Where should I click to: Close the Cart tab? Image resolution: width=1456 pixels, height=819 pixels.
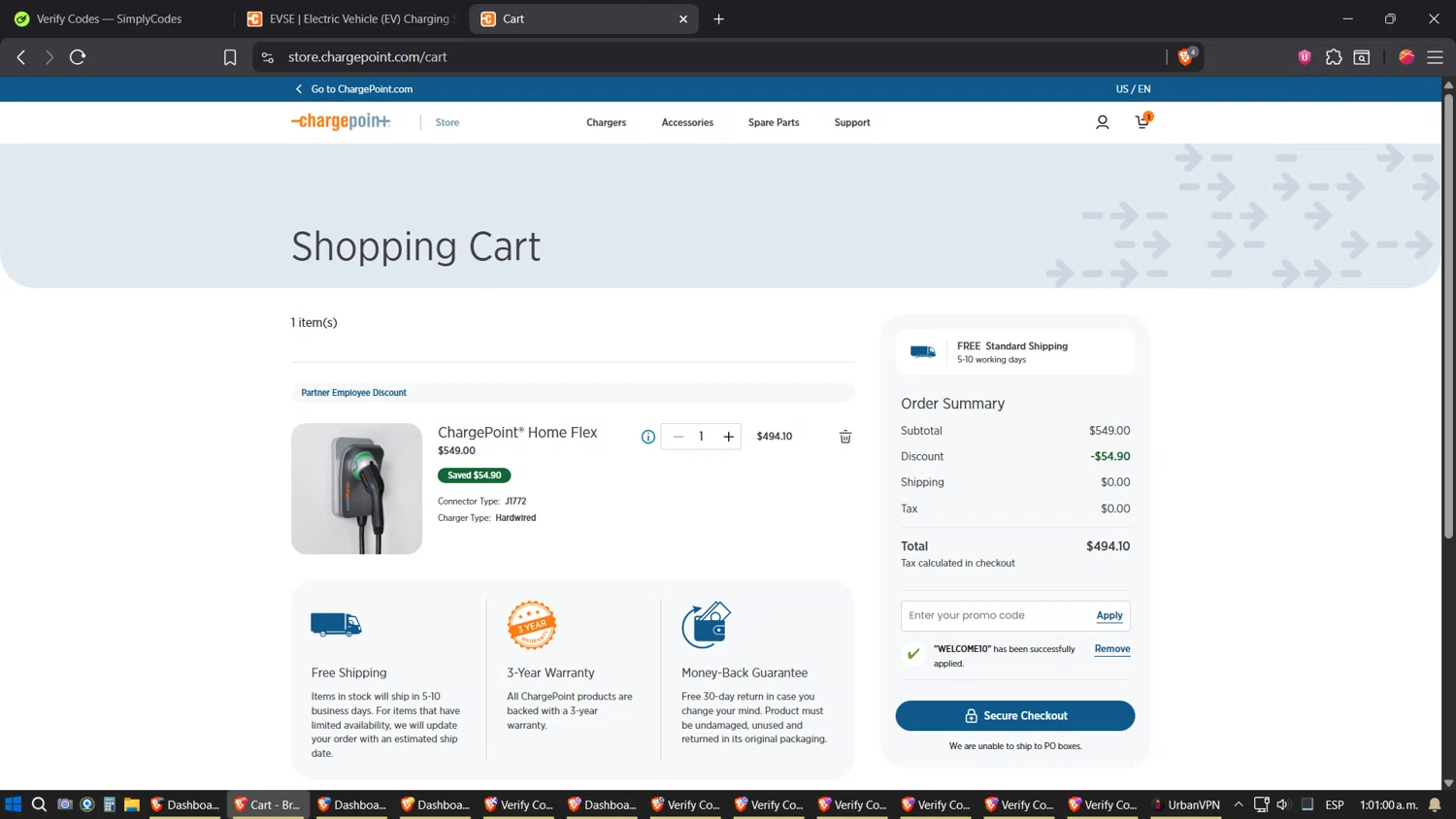pyautogui.click(x=683, y=18)
